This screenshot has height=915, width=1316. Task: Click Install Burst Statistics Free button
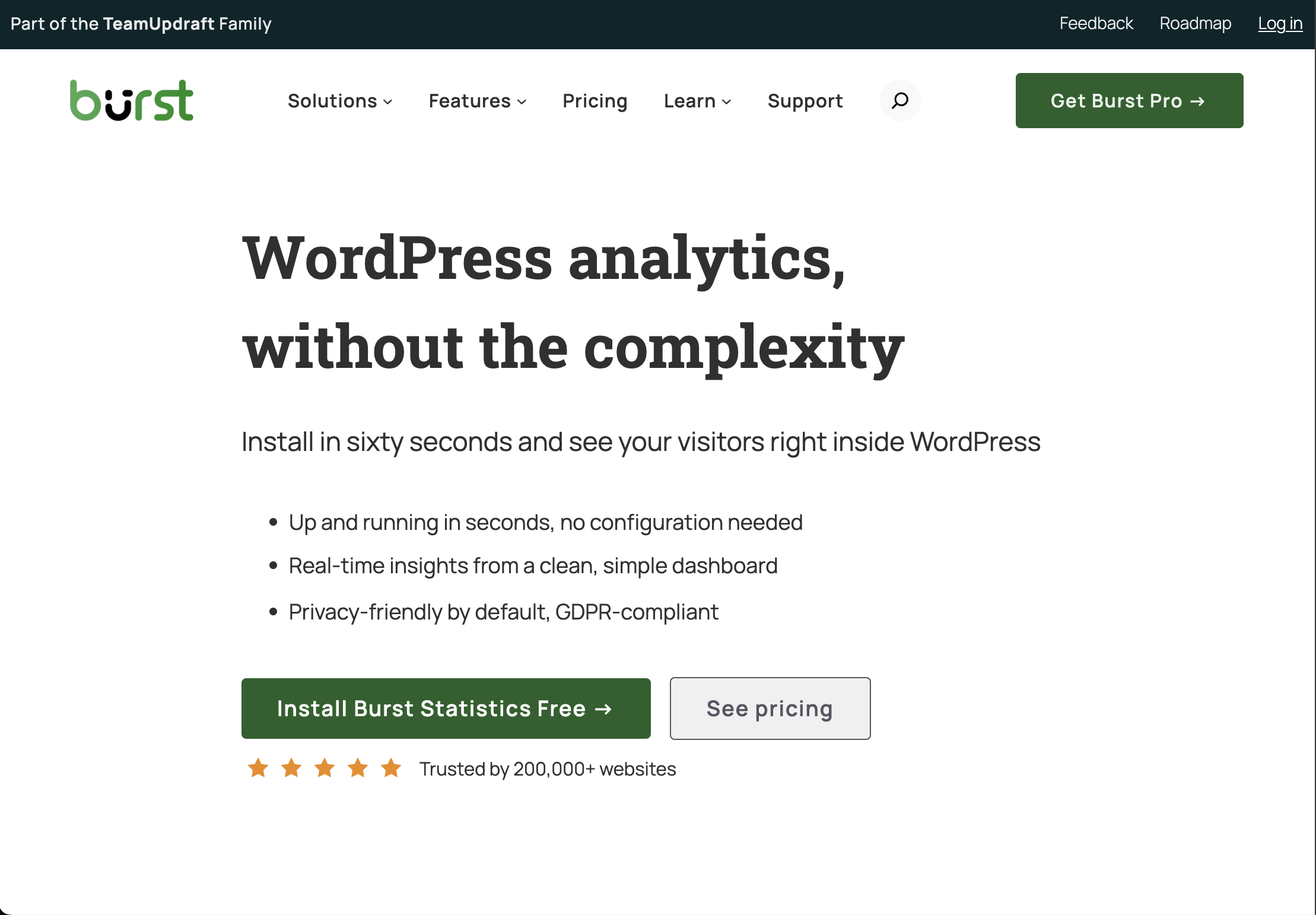[x=446, y=709]
